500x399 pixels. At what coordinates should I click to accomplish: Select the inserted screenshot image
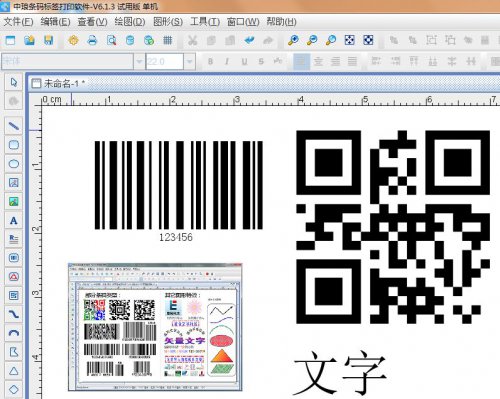click(155, 327)
